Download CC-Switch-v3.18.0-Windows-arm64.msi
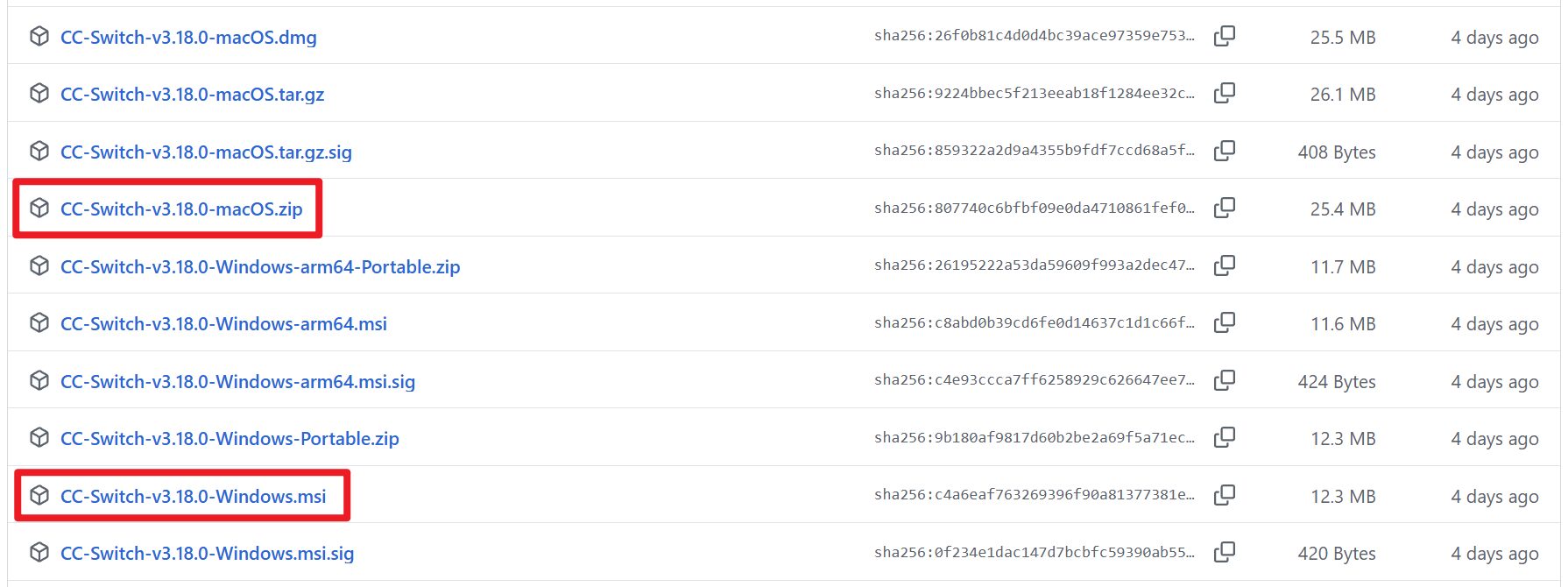The height and width of the screenshot is (587, 1568). coord(223,324)
